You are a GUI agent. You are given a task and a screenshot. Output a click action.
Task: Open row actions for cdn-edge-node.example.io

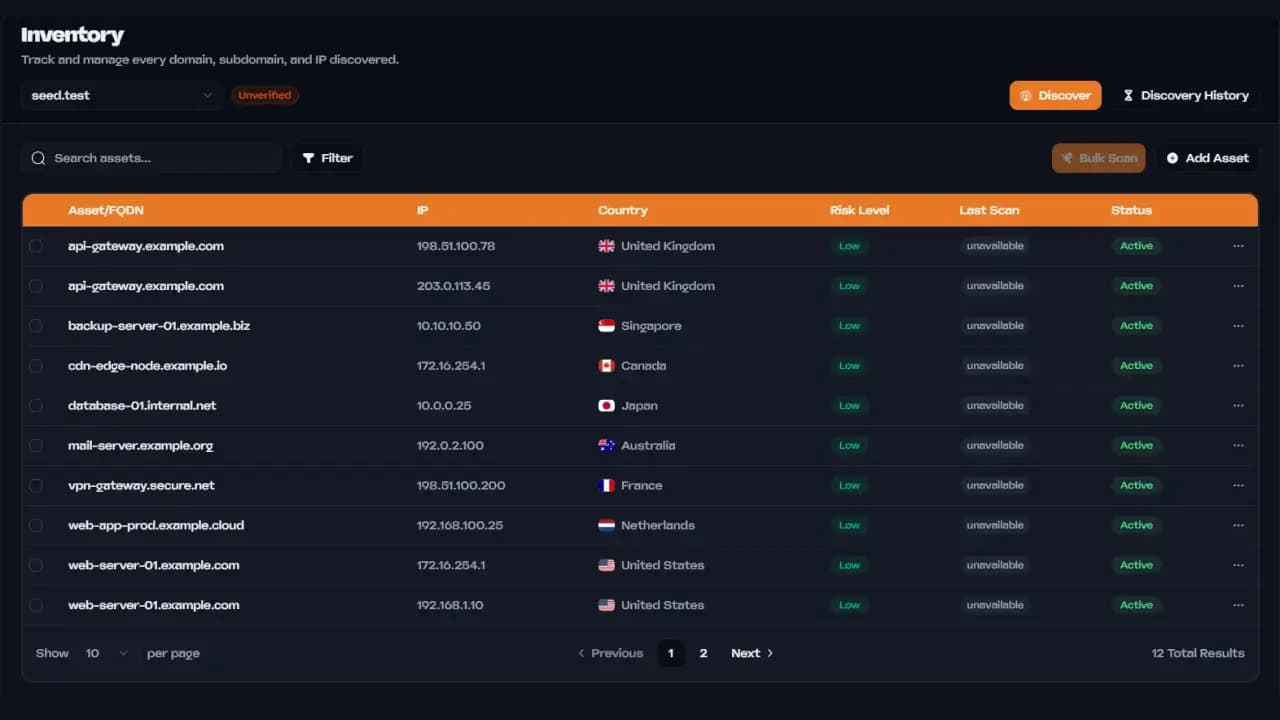tap(1238, 366)
